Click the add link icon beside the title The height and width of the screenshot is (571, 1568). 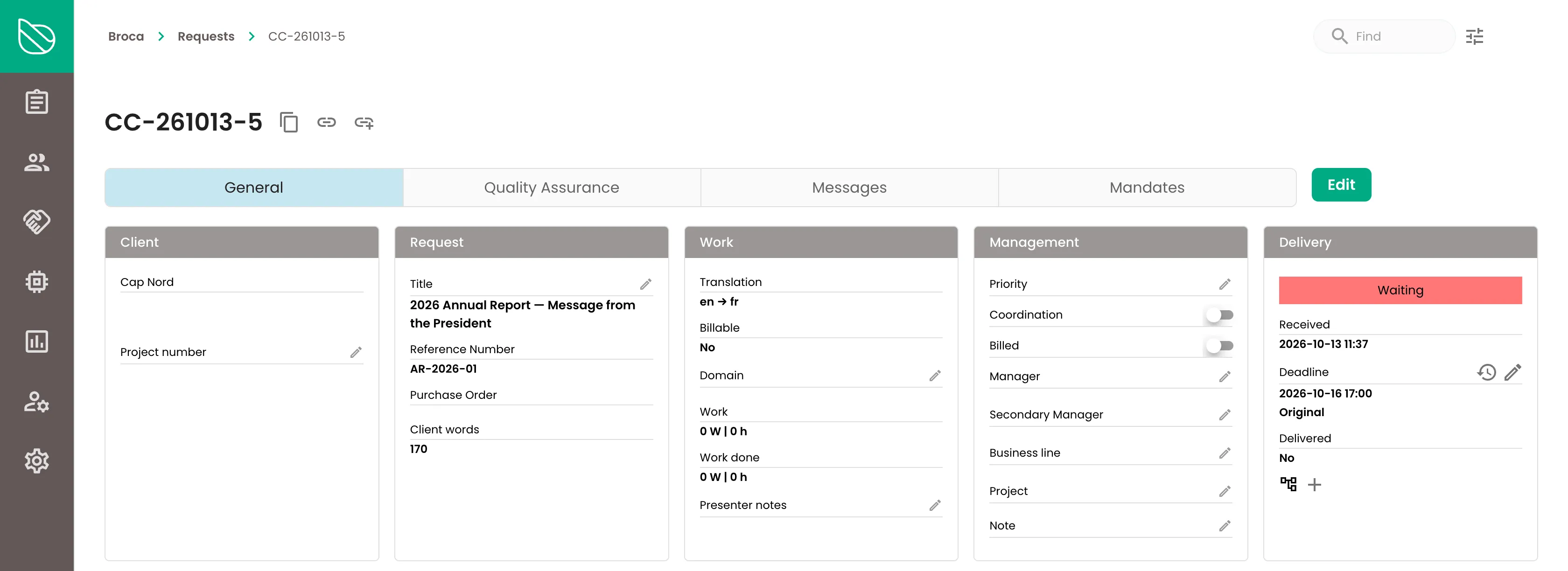[x=364, y=122]
